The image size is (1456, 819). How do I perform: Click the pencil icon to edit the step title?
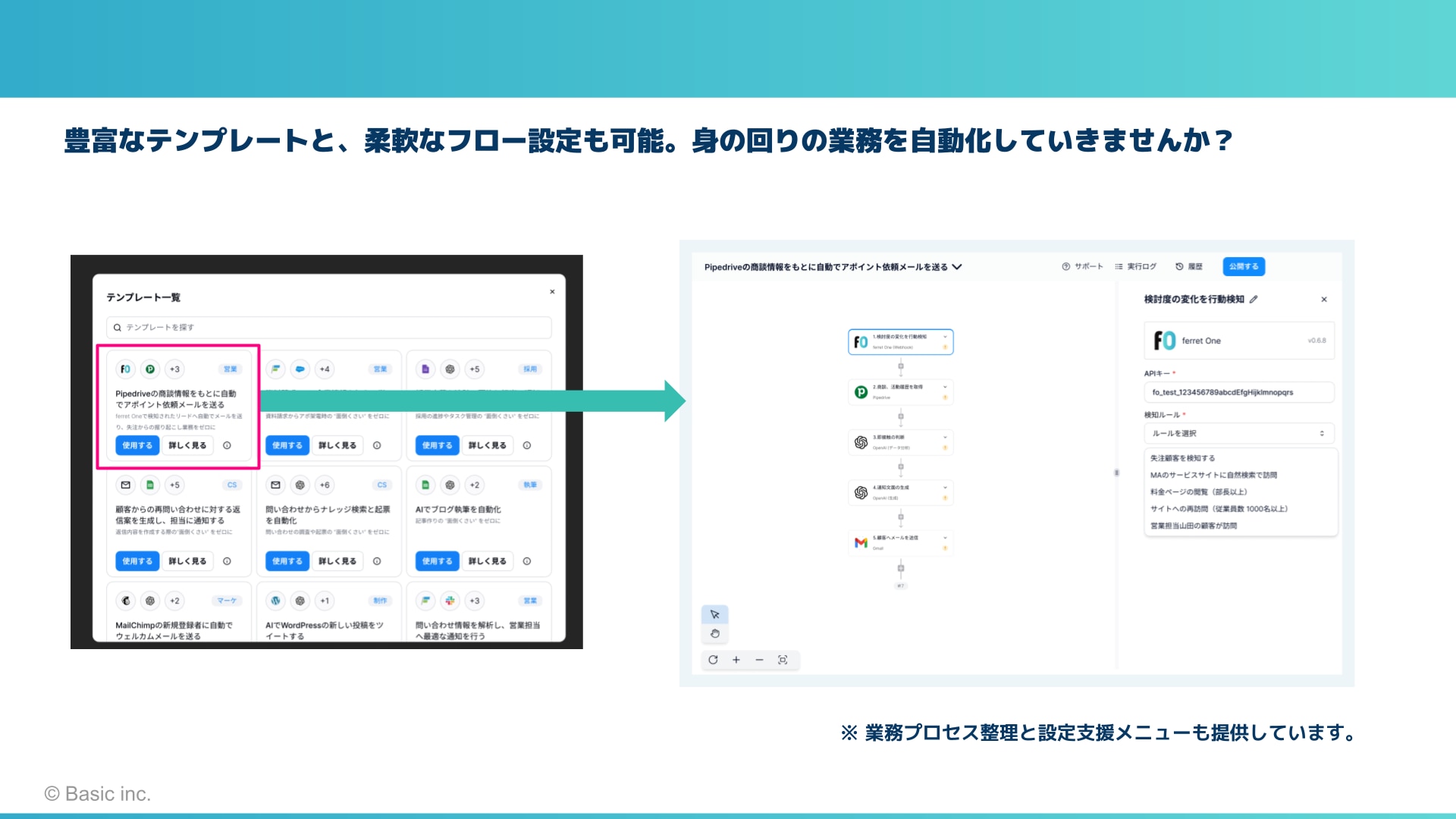(x=1254, y=300)
